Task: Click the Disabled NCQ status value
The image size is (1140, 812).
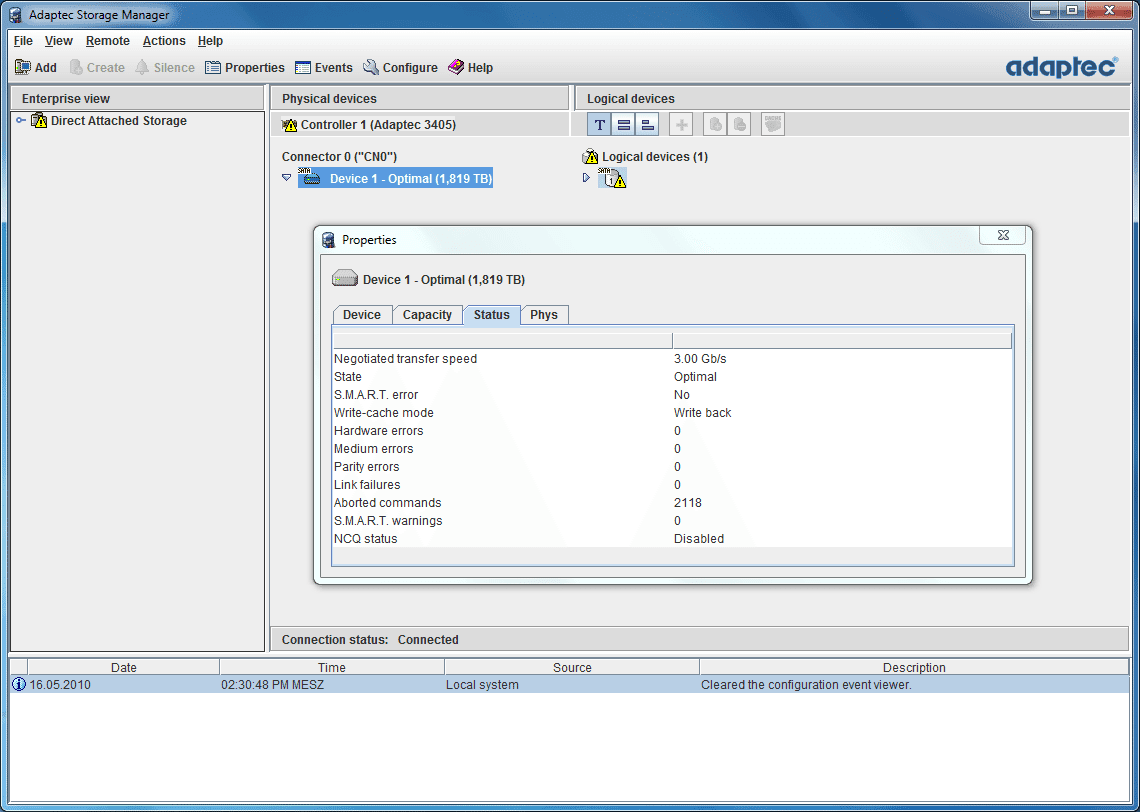Action: [699, 539]
